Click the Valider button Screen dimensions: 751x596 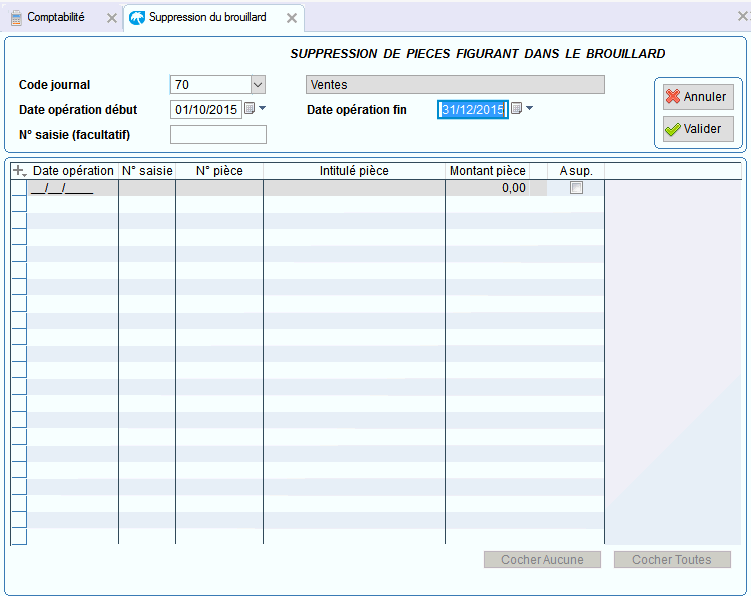point(698,129)
